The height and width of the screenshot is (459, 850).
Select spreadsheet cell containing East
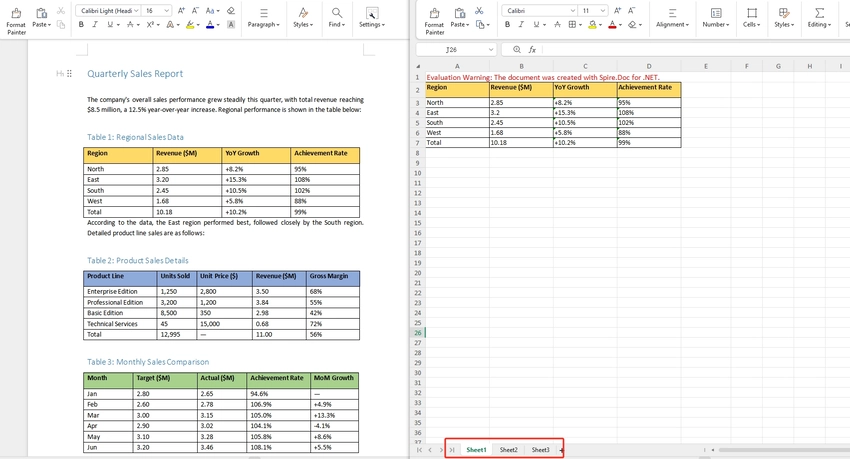458,113
